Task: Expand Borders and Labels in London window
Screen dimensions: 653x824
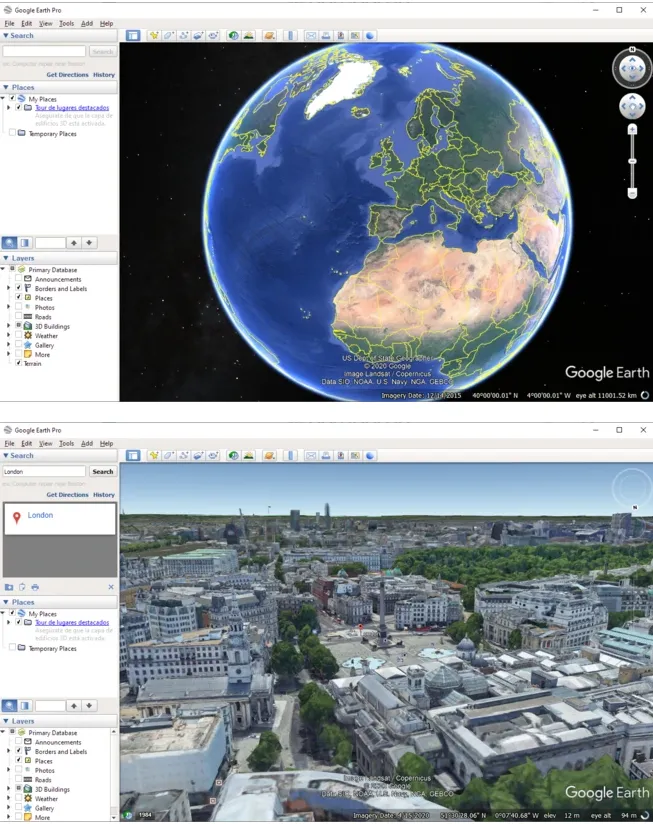Action: (8, 751)
